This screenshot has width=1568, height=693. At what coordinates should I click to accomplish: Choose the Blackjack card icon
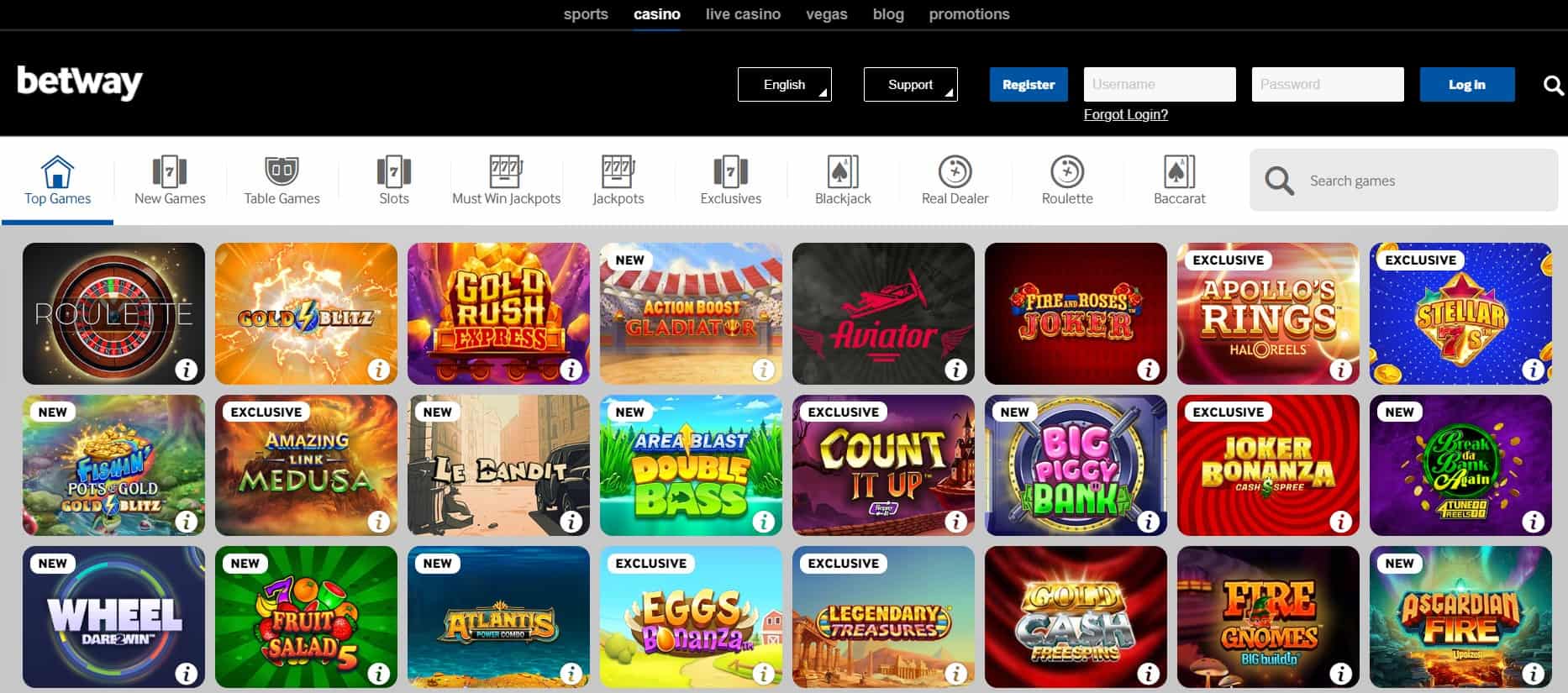(x=843, y=171)
